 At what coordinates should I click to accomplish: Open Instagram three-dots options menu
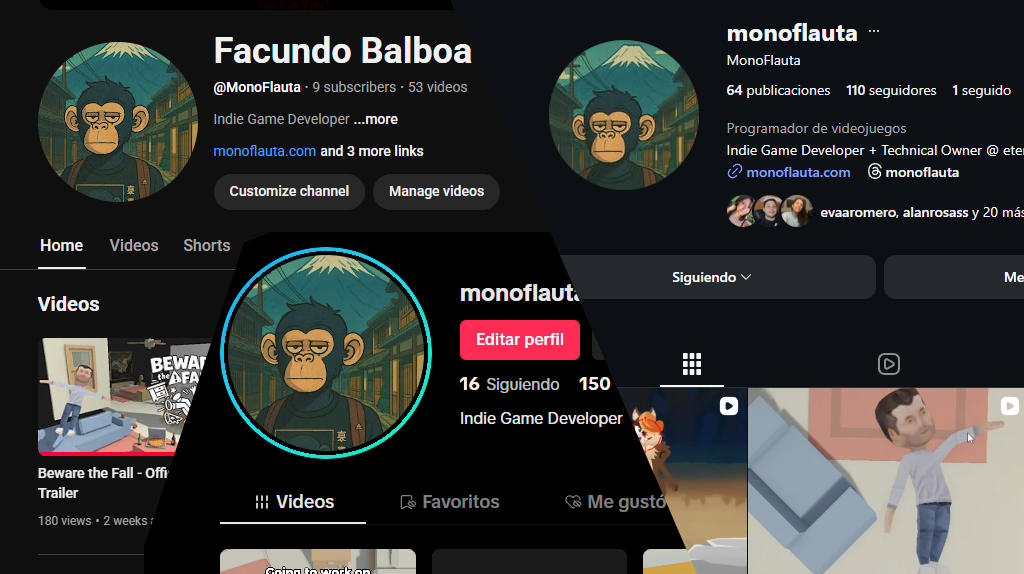click(x=874, y=31)
